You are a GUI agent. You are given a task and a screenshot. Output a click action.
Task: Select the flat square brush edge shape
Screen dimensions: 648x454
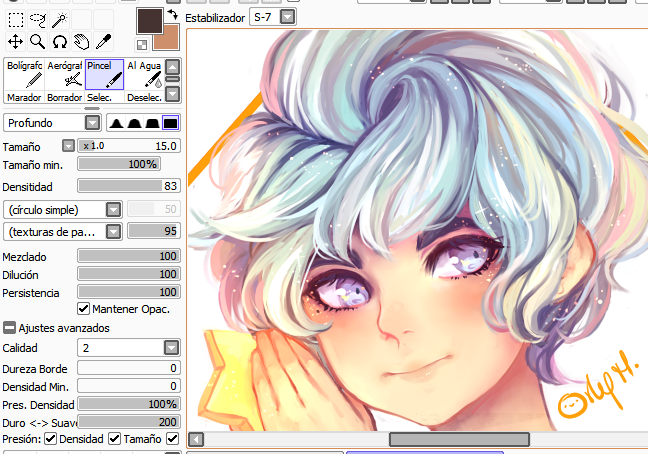(x=170, y=123)
